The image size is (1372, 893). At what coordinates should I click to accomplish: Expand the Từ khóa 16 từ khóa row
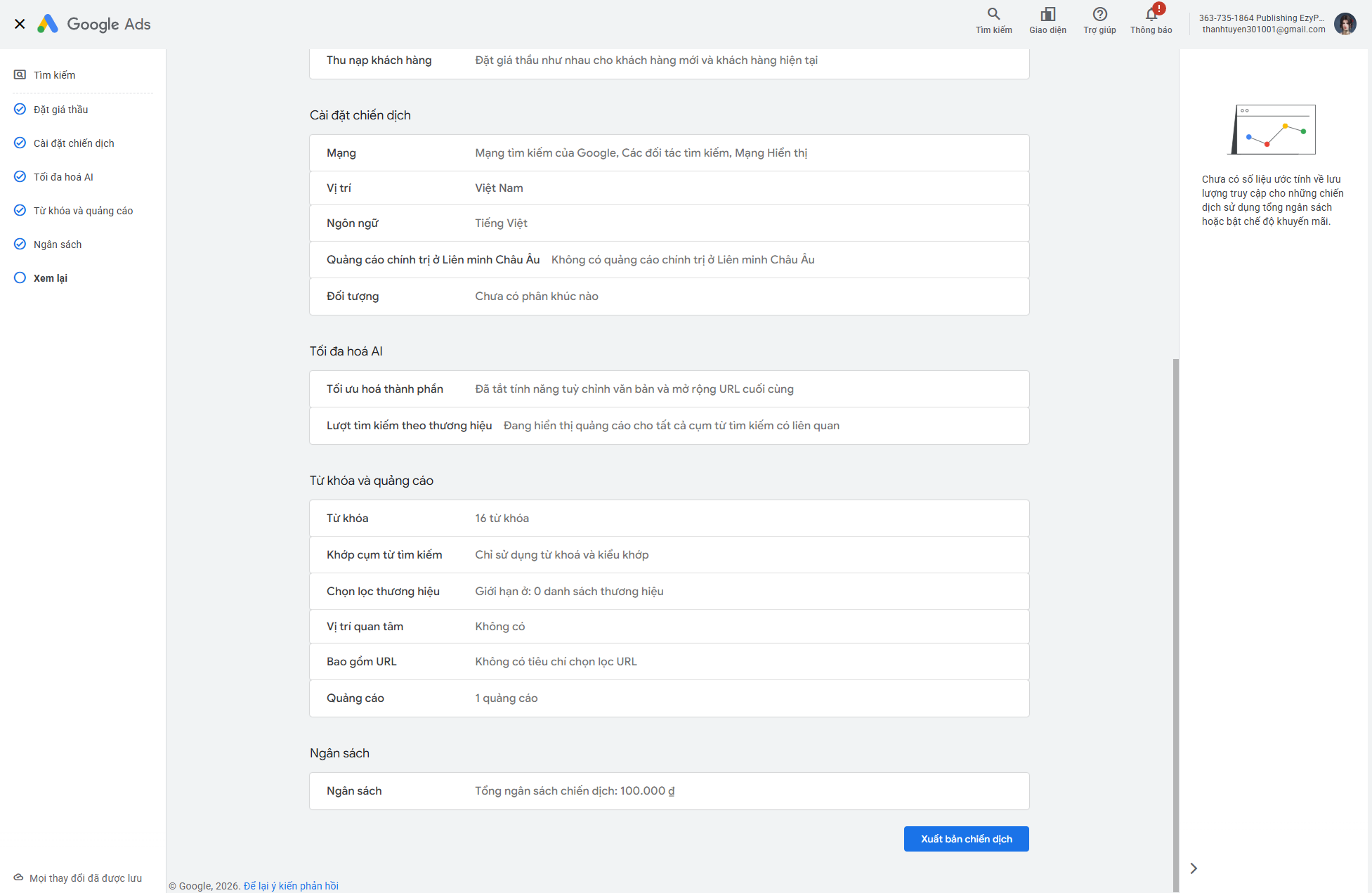click(669, 518)
